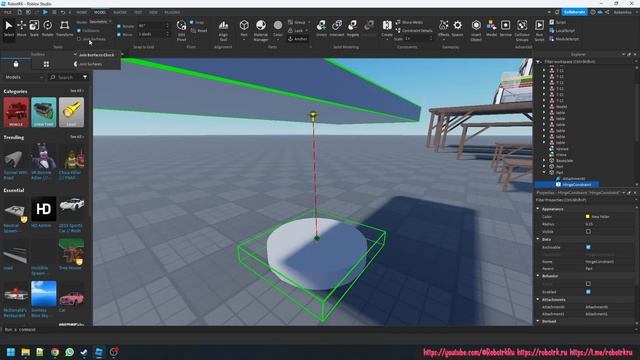640x360 pixels.
Task: Collapse the Behavior properties section
Action: [538, 276]
